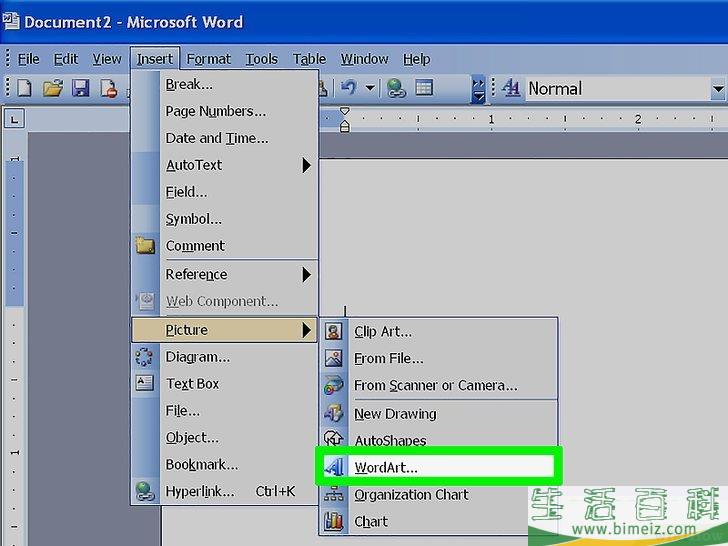
Task: Click the Chart bar graph icon
Action: coord(333,521)
